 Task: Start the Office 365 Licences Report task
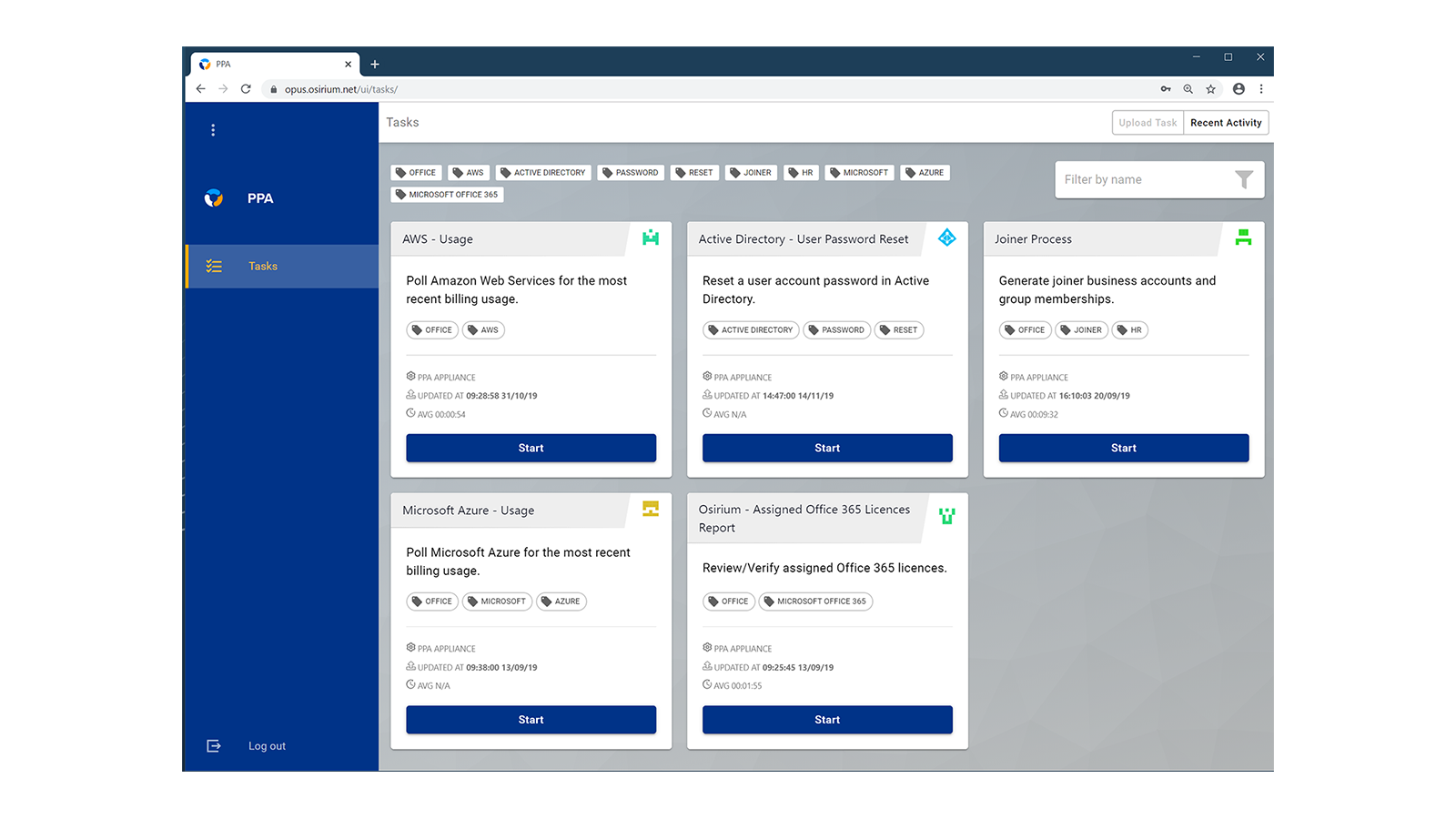(827, 720)
